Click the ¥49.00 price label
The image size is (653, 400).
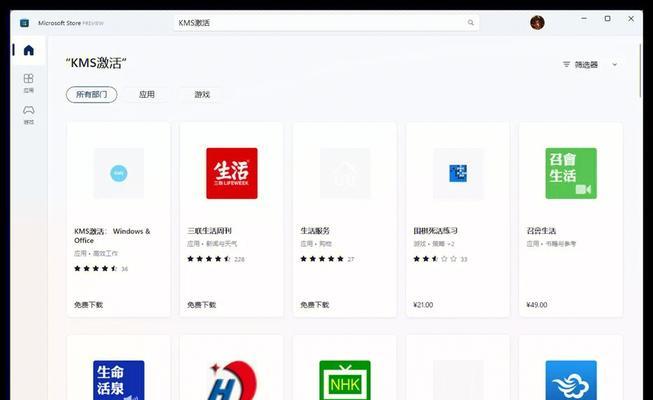(x=537, y=305)
